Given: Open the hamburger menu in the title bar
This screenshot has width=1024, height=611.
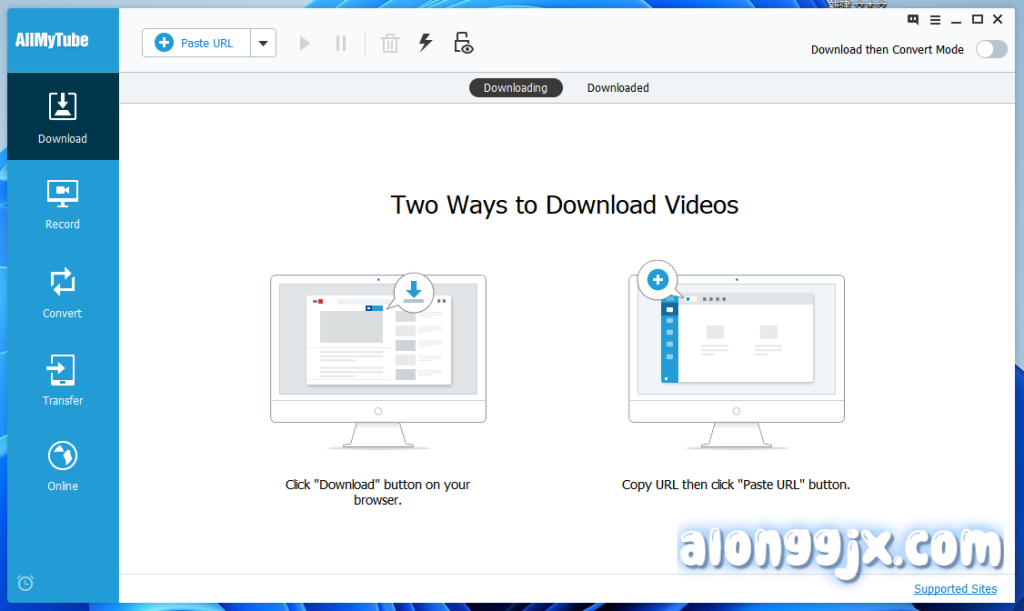Looking at the screenshot, I should [935, 19].
